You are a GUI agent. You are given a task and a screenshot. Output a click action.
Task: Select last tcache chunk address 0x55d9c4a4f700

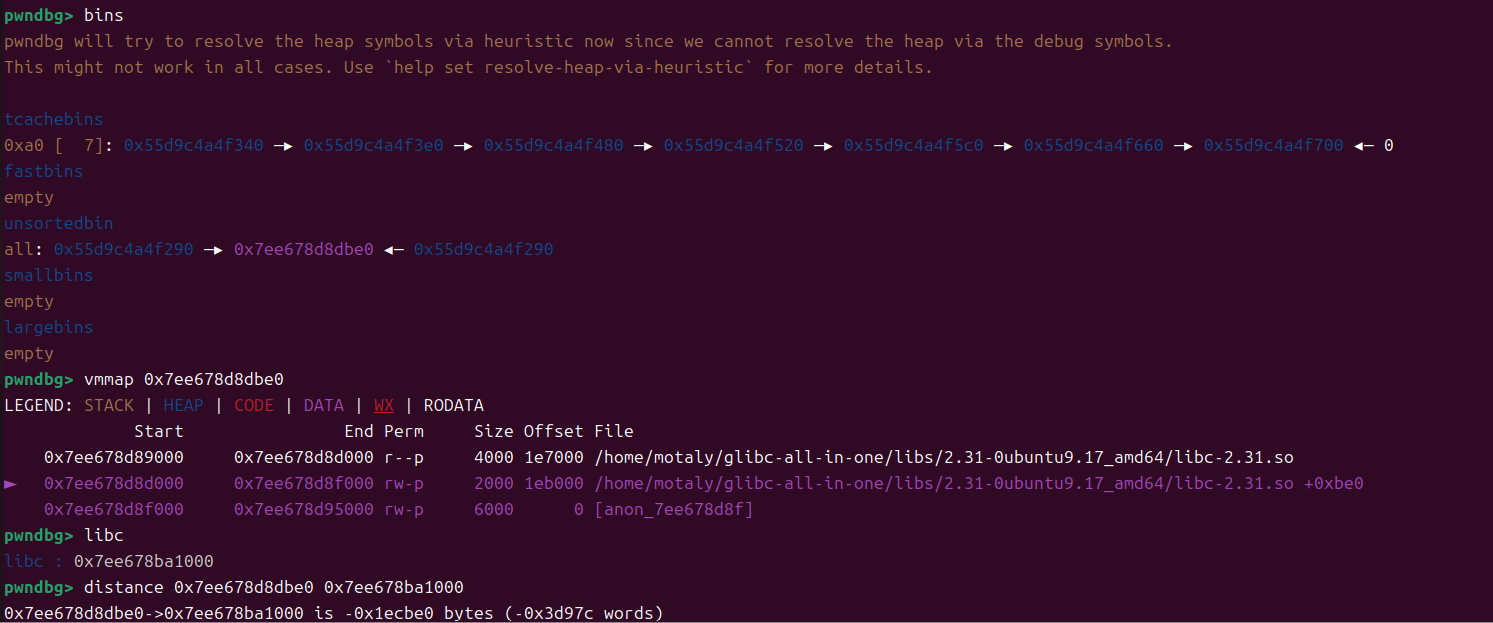pos(1273,146)
